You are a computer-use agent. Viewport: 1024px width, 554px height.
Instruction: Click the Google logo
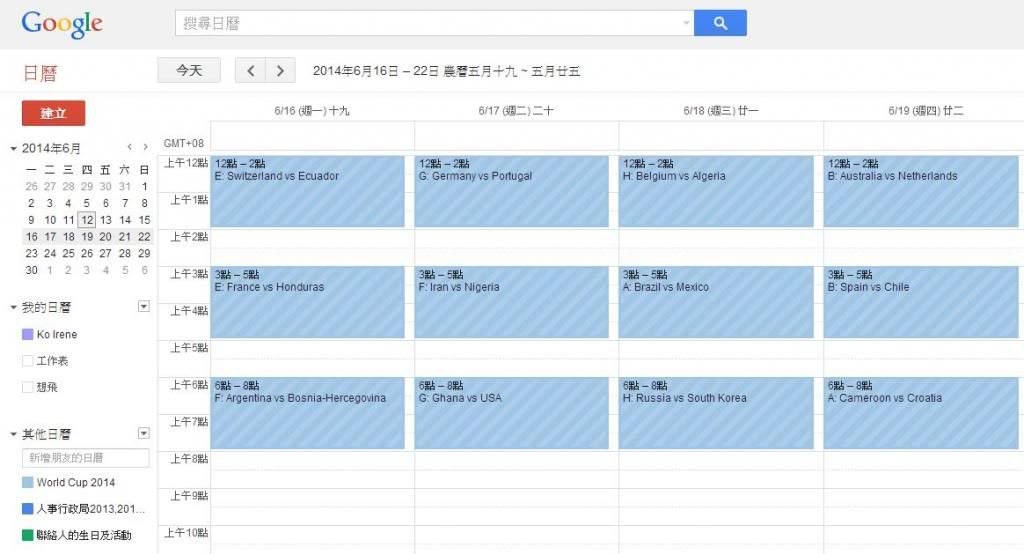point(62,24)
